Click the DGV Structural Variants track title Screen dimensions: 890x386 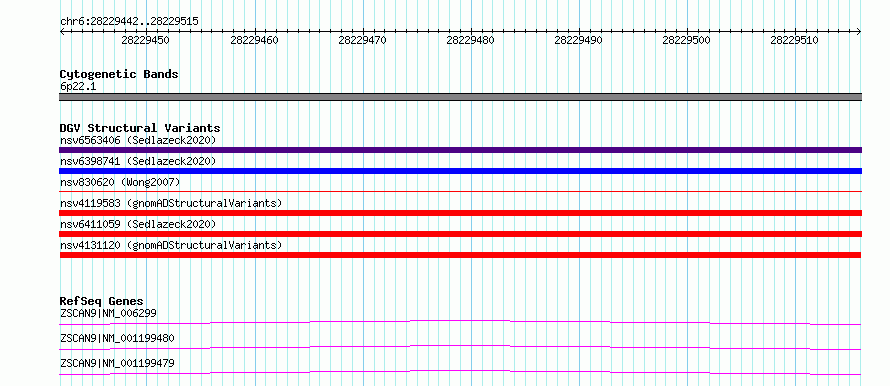click(x=140, y=128)
